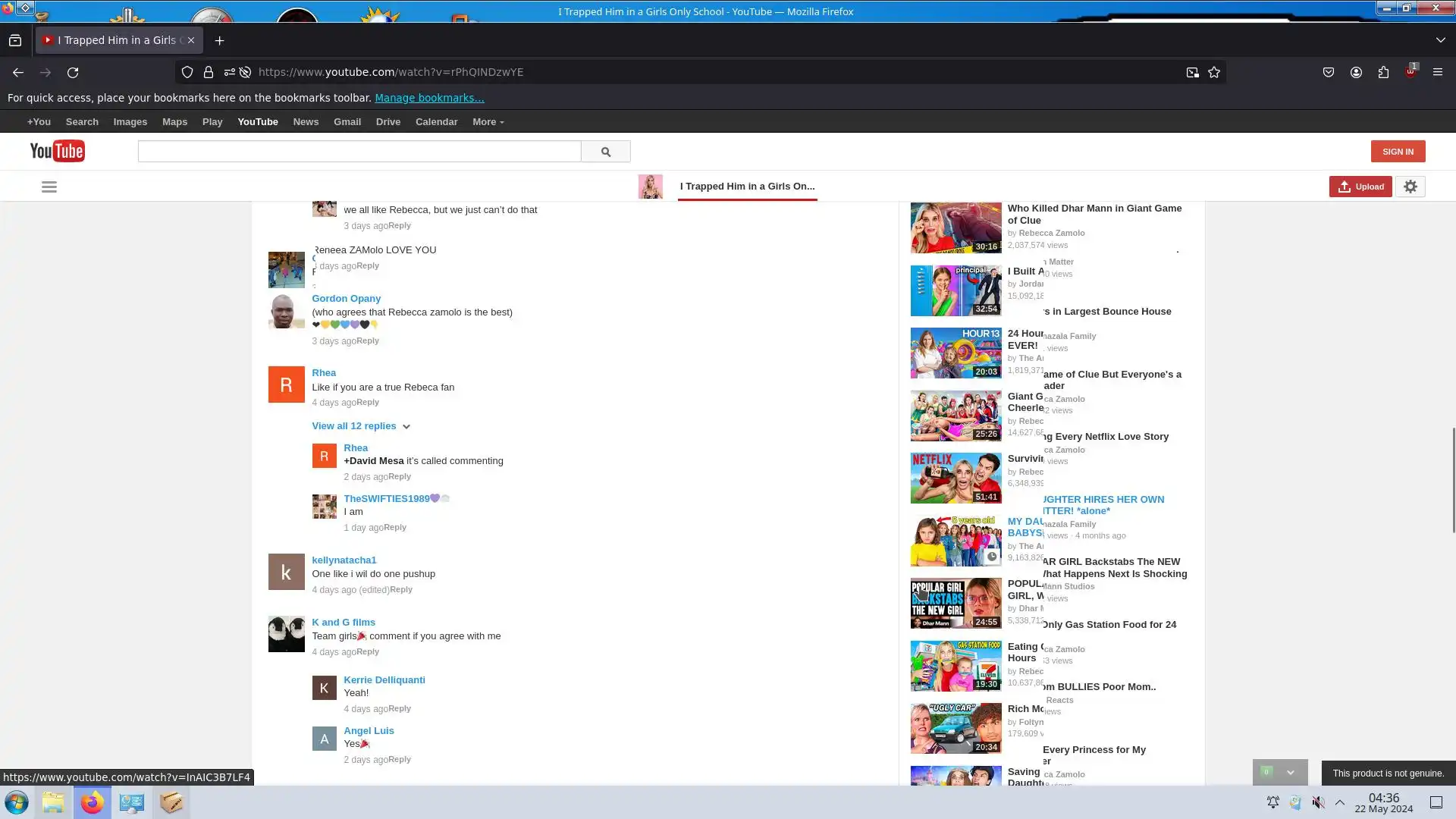Screen dimensions: 1456x819
Task: Open YouTube settings gear menu
Action: pyautogui.click(x=1410, y=187)
